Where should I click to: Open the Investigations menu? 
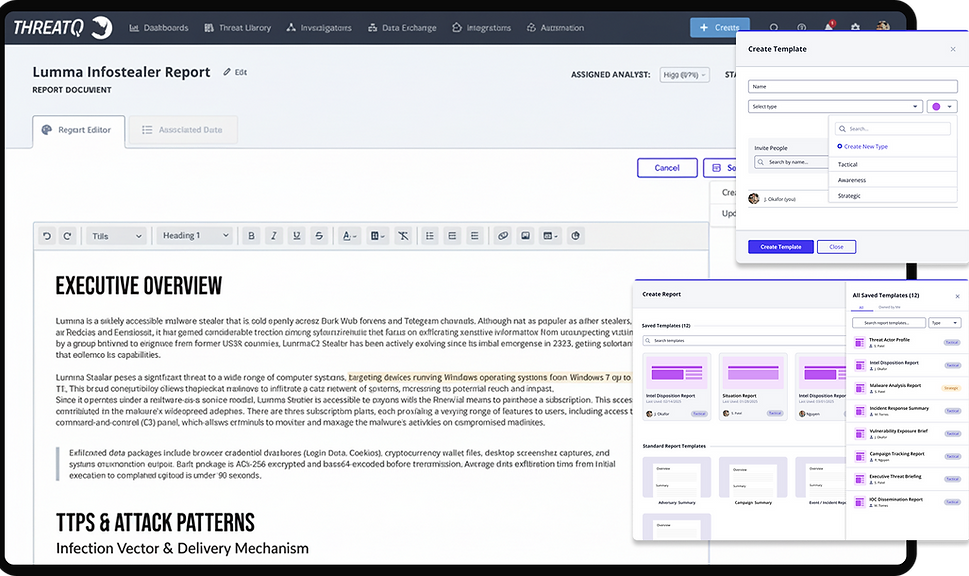319,28
